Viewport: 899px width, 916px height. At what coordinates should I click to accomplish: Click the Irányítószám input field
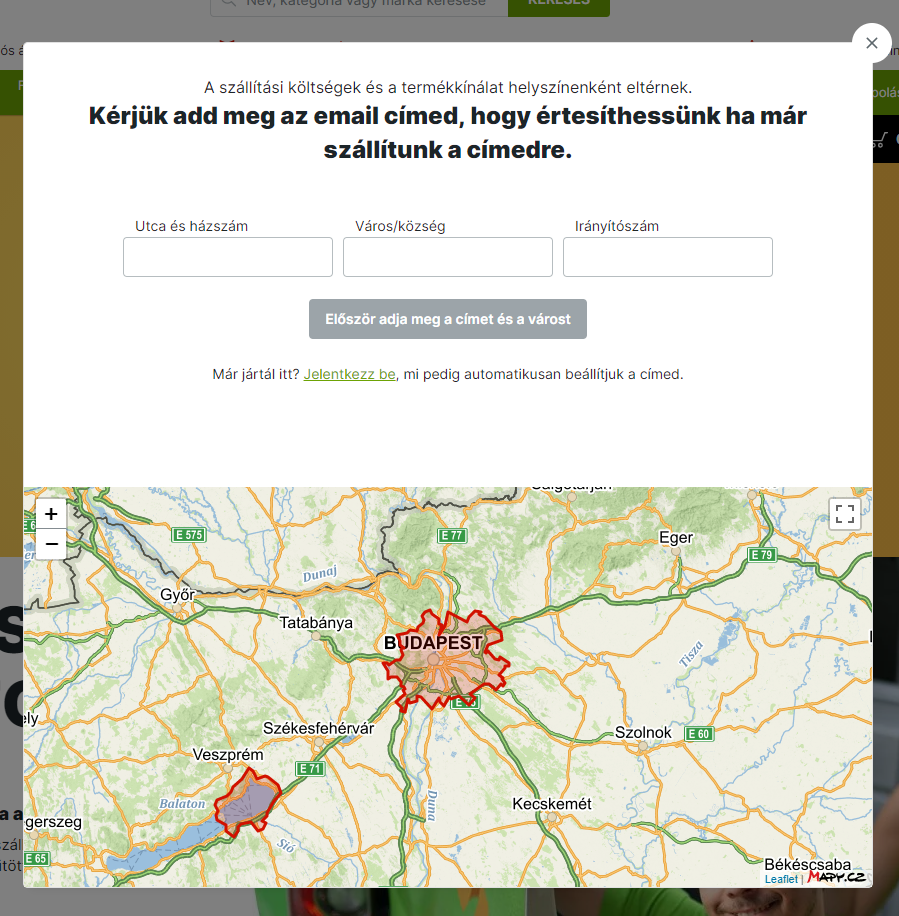pyautogui.click(x=668, y=257)
